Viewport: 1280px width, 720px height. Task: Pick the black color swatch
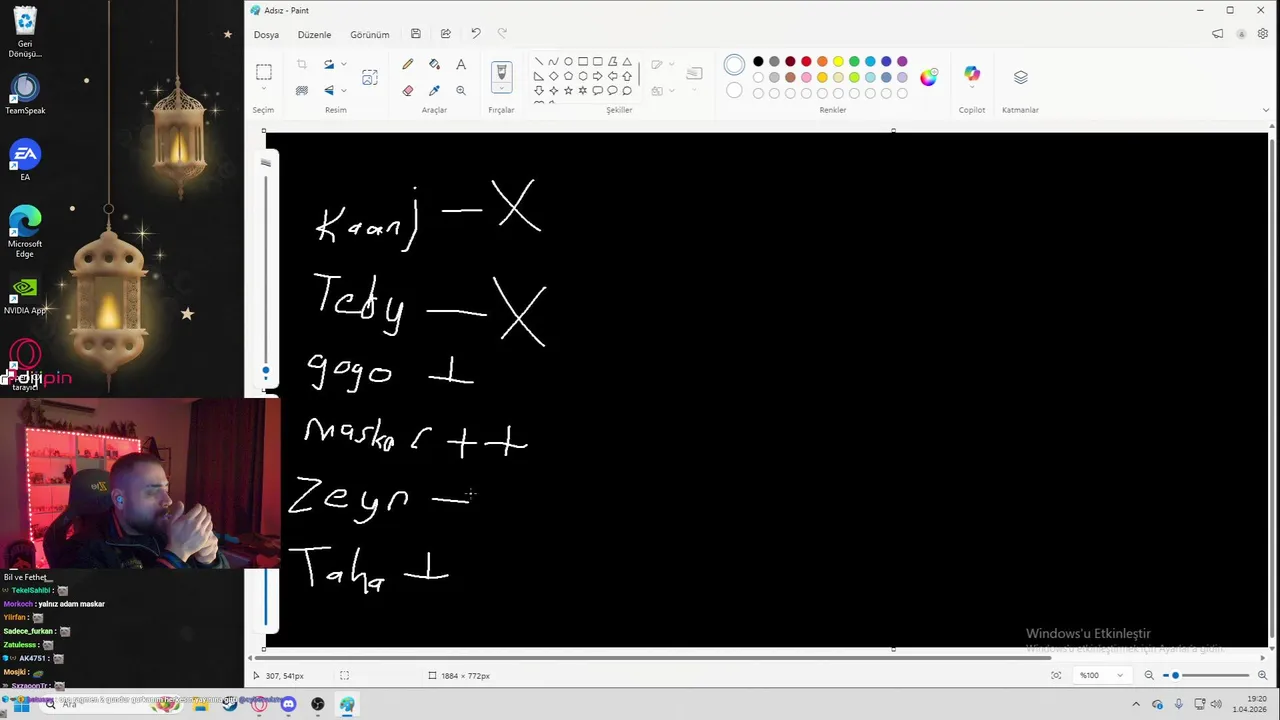tap(758, 61)
